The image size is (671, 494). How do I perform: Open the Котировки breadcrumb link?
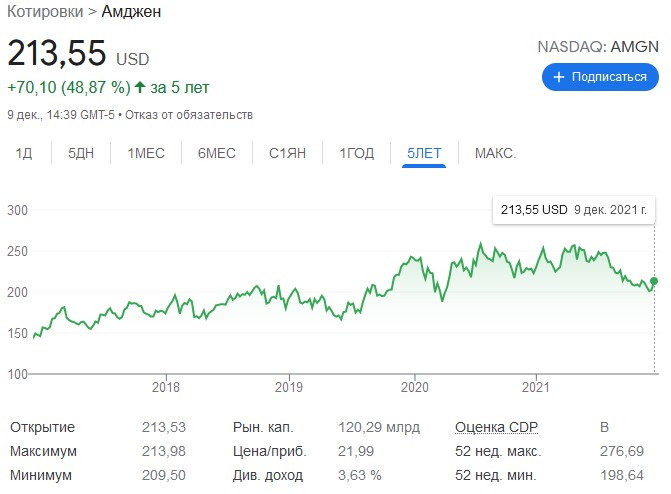point(45,12)
